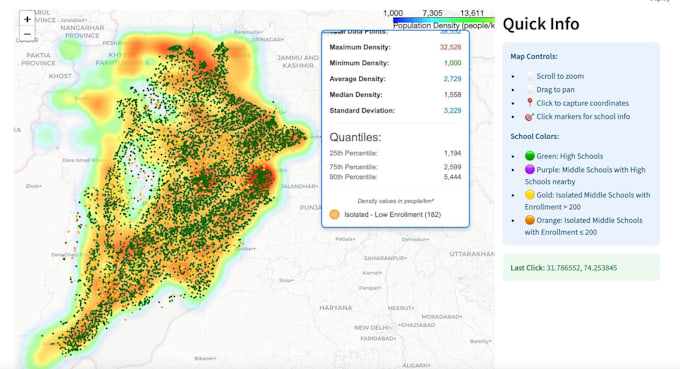The image size is (680, 369).
Task: Click the School Colors label
Action: 535,136
